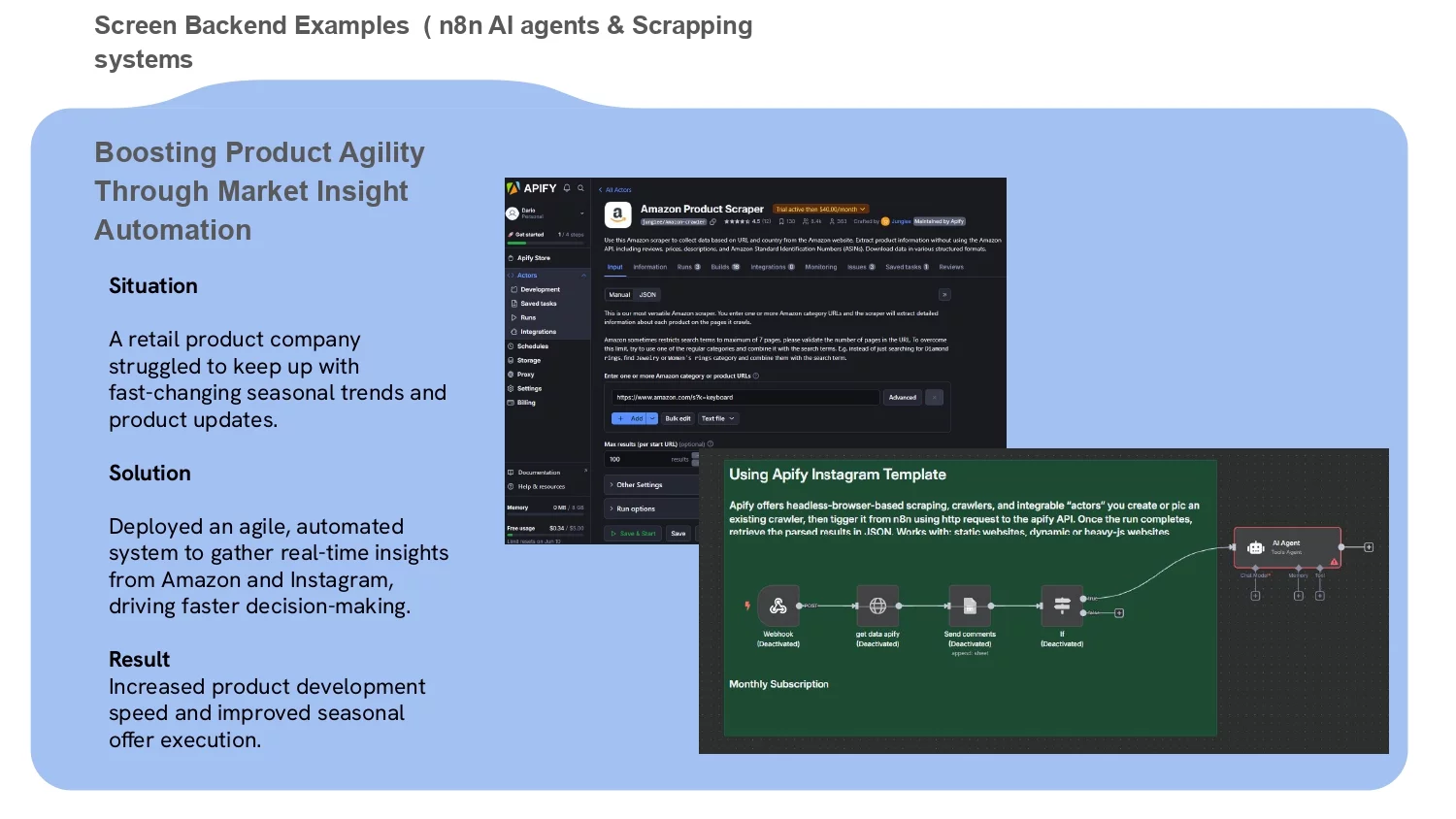Open Help & resources in sidebar
Viewport: 1456px width, 819px height.
point(537,487)
